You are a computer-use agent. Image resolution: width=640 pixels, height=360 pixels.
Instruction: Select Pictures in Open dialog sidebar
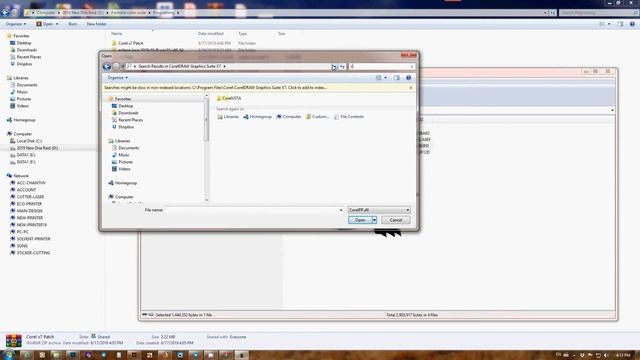coord(122,162)
